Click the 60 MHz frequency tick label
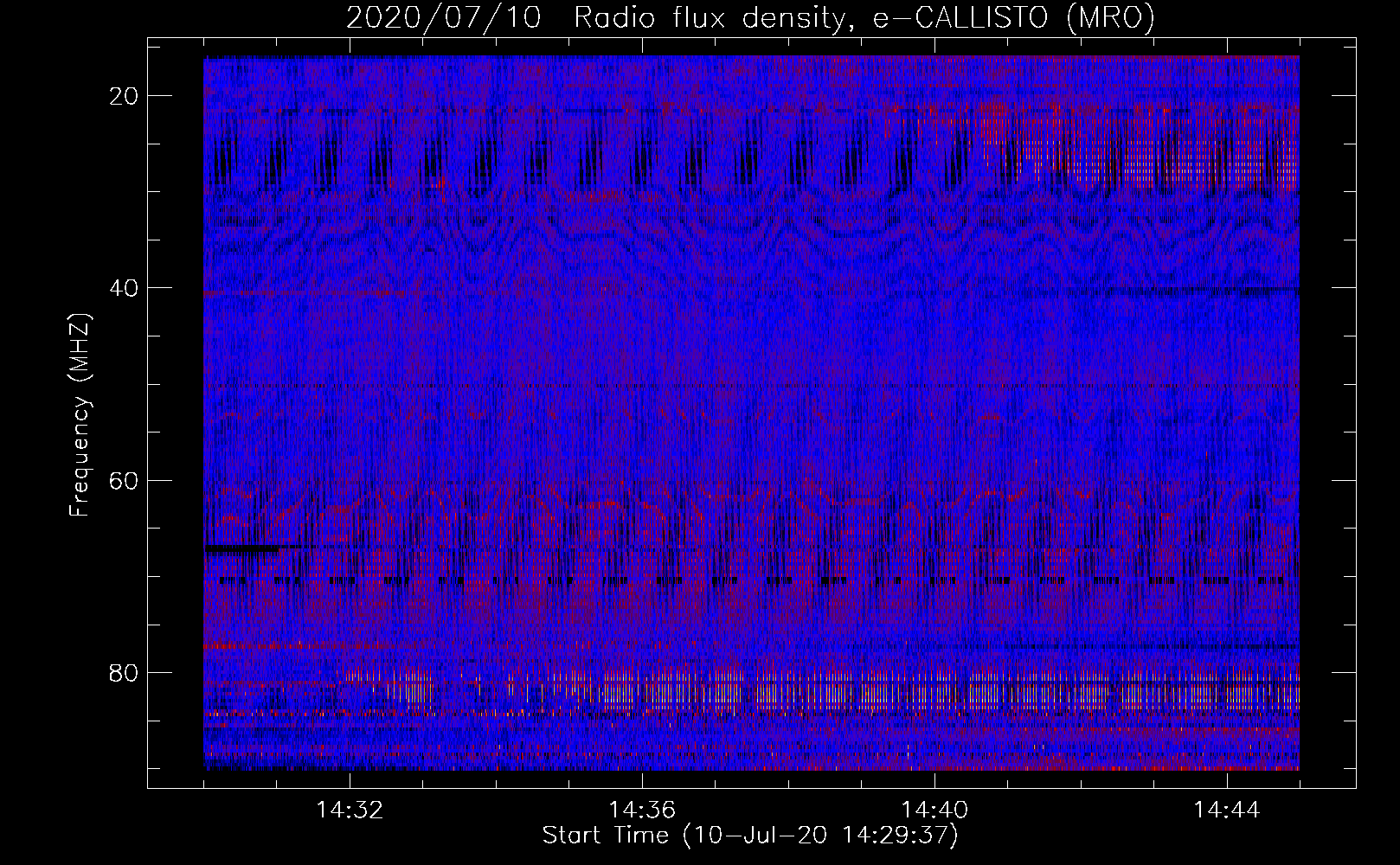 (x=125, y=480)
